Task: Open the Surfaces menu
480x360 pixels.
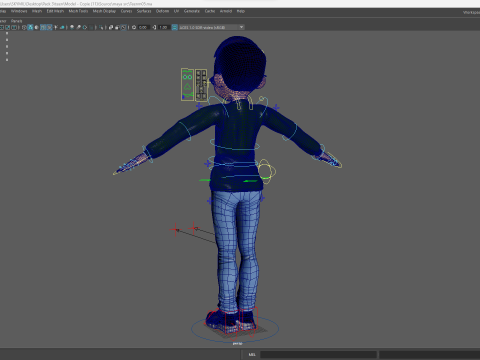Action: point(144,11)
